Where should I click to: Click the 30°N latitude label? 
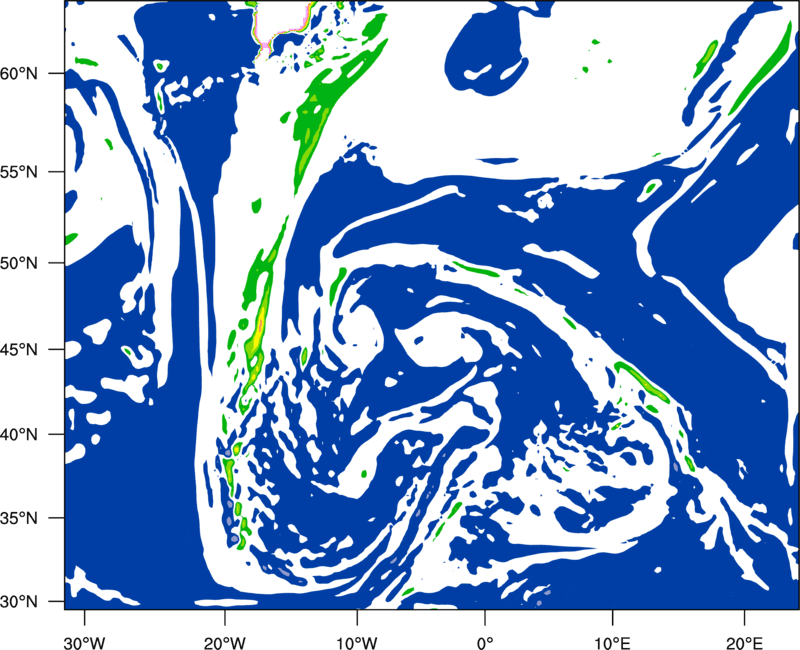tap(19, 602)
